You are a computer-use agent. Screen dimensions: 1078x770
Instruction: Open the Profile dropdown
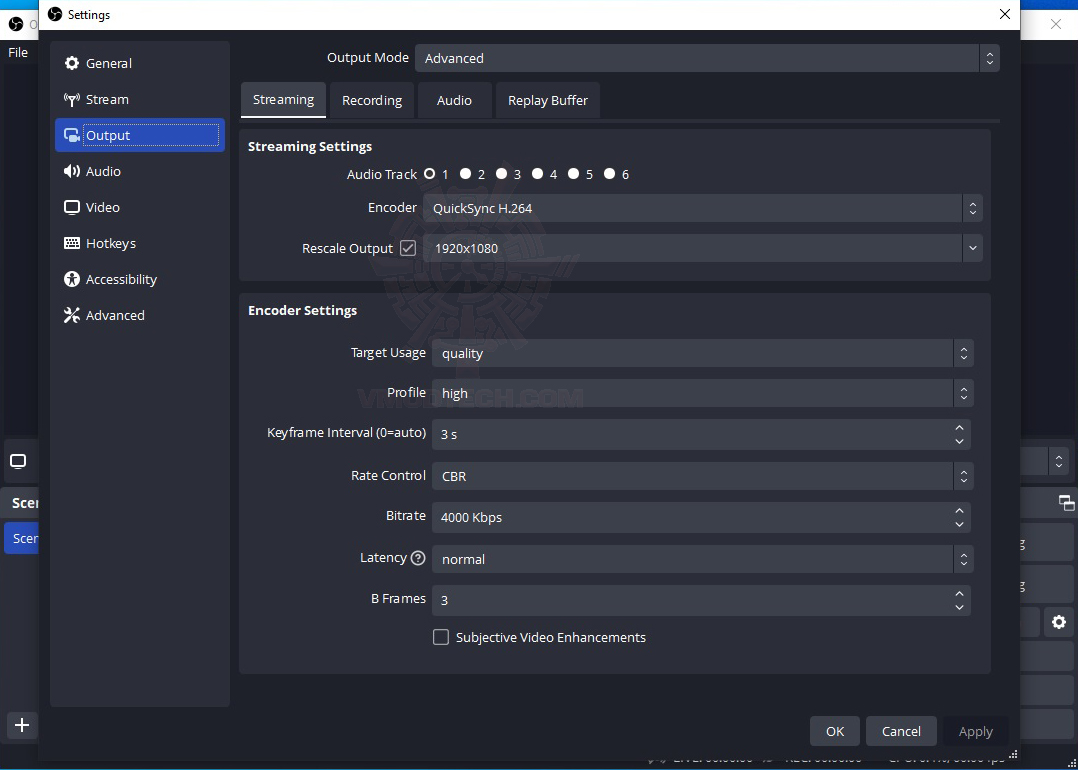click(x=703, y=393)
